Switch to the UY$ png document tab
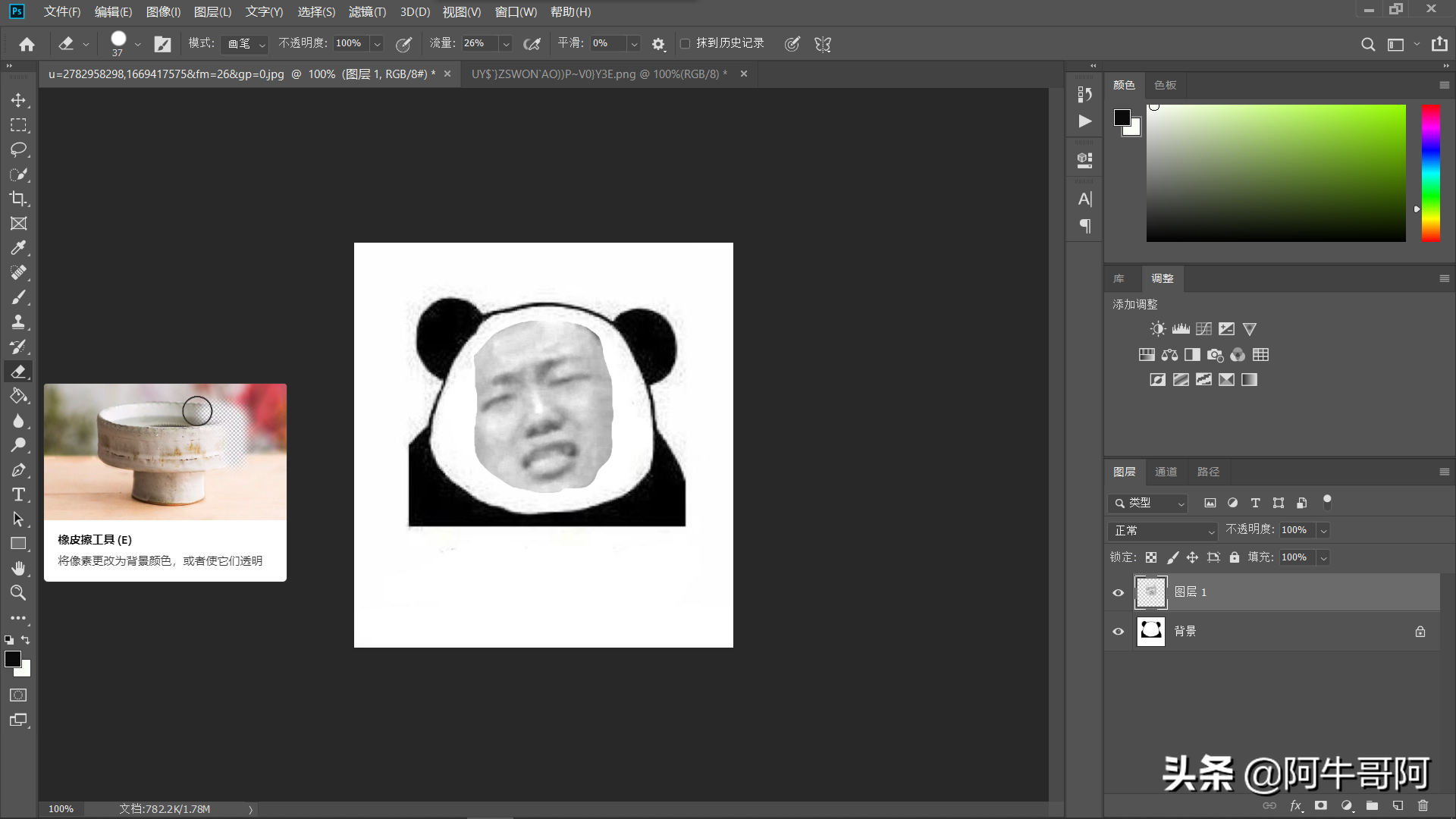Viewport: 1456px width, 819px height. point(599,74)
